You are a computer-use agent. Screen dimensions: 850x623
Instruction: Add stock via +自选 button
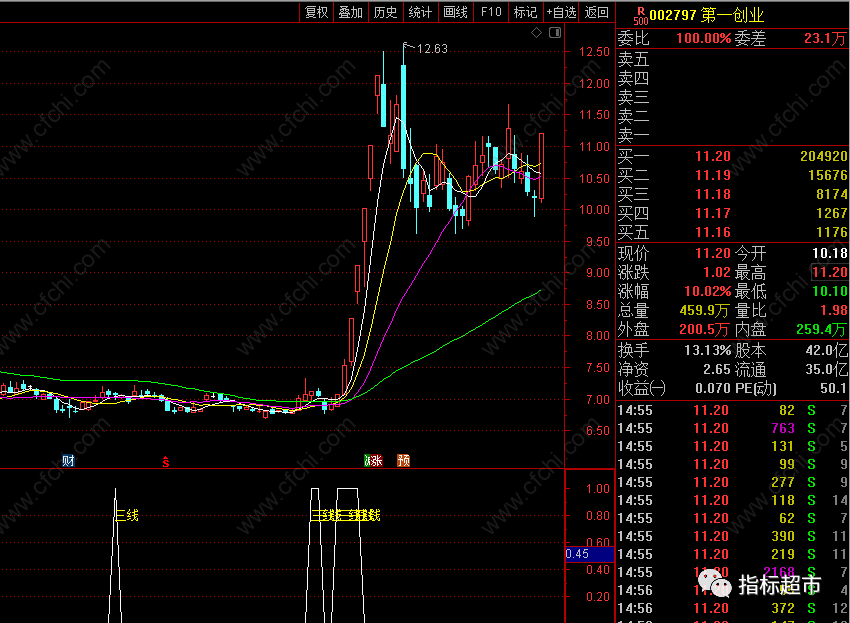pyautogui.click(x=561, y=12)
